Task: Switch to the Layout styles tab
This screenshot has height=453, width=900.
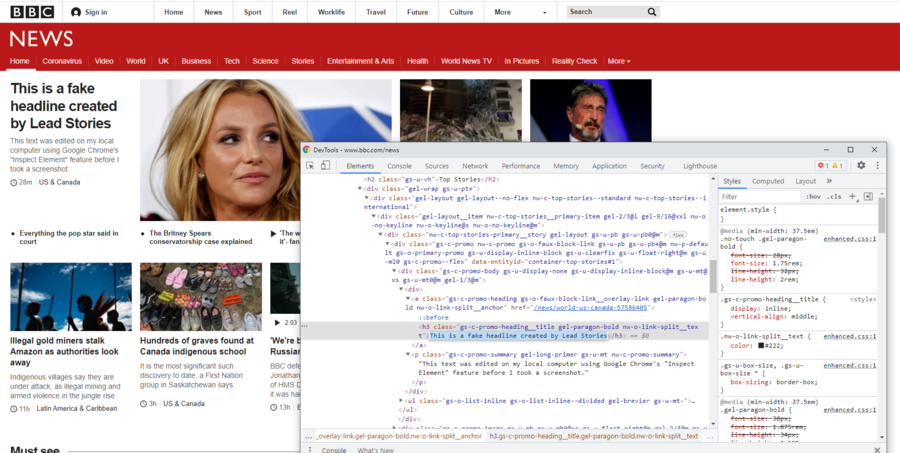Action: 805,181
